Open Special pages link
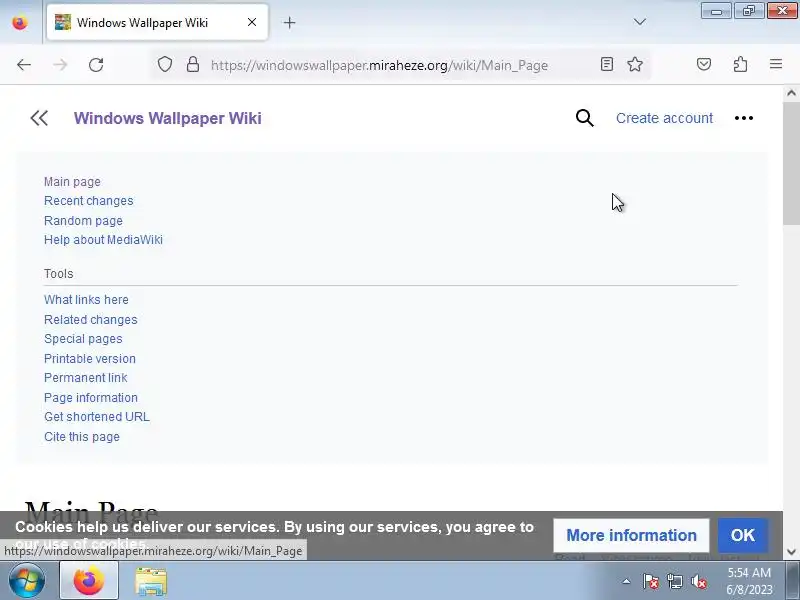800x600 pixels. click(83, 339)
